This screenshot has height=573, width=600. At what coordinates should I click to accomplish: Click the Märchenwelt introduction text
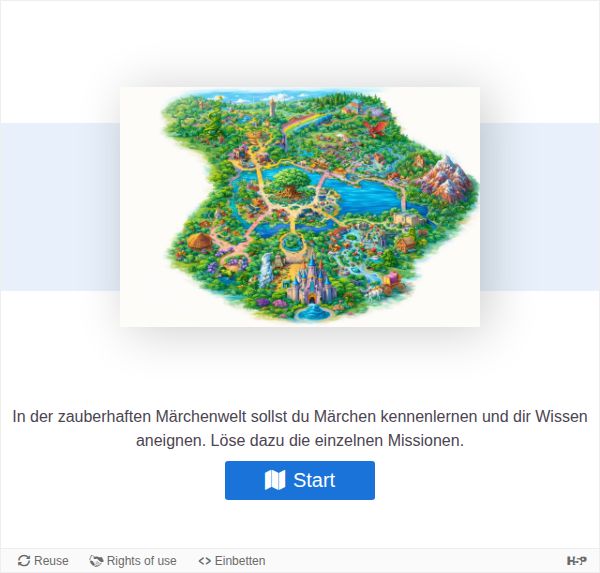pos(300,428)
